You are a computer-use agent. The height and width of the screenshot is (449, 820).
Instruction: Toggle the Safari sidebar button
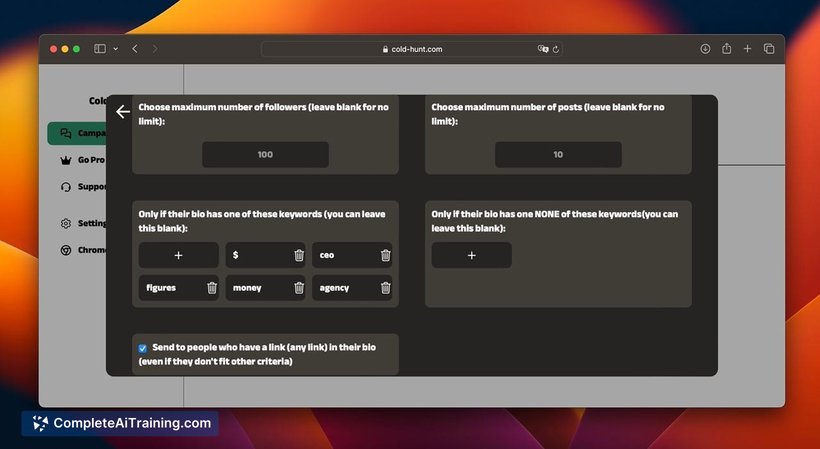click(100, 49)
